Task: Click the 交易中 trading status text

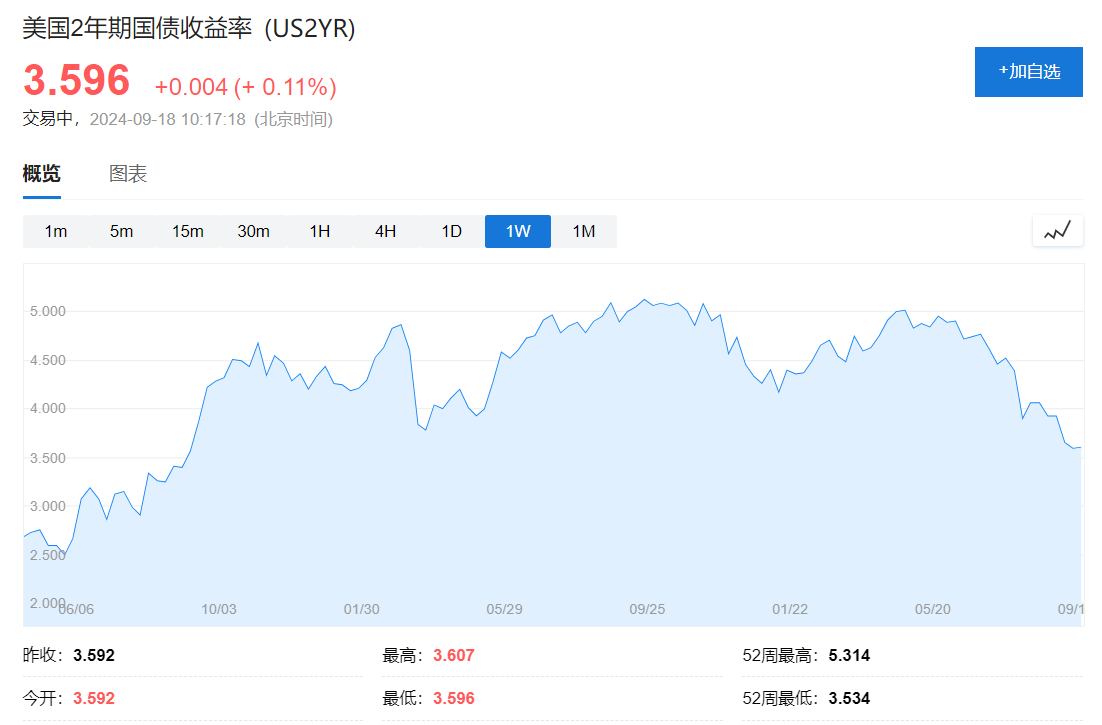Action: [x=48, y=119]
